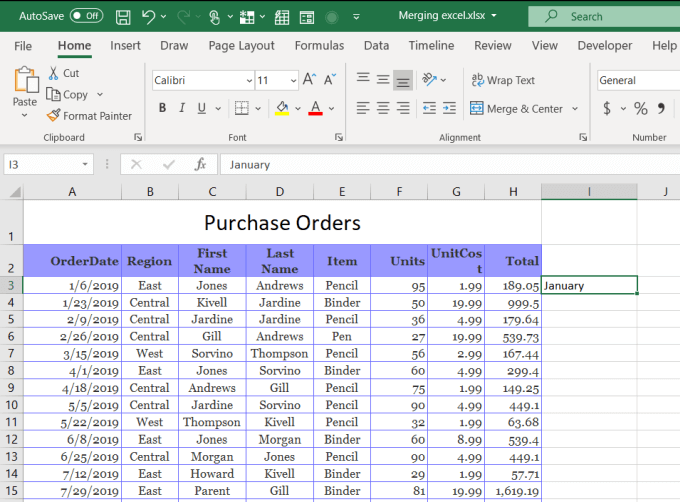Toggle the AutoSave switch

click(x=86, y=16)
